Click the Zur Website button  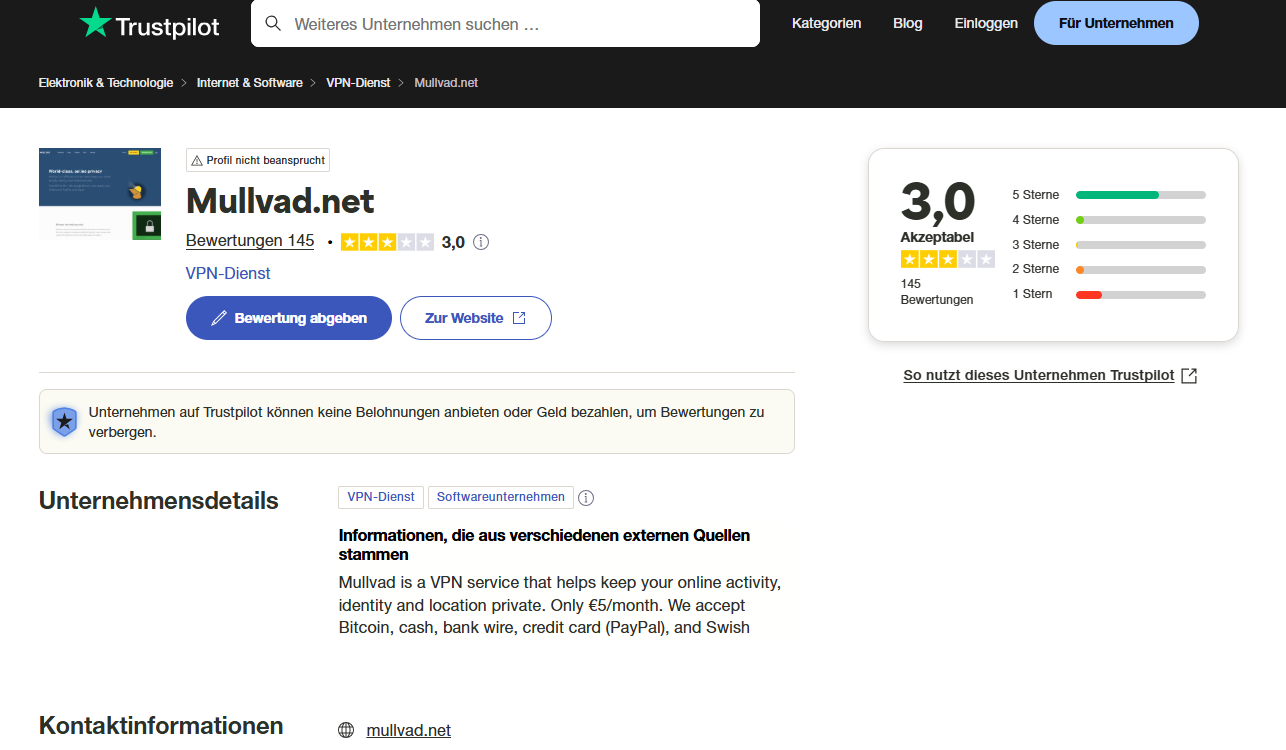point(476,318)
